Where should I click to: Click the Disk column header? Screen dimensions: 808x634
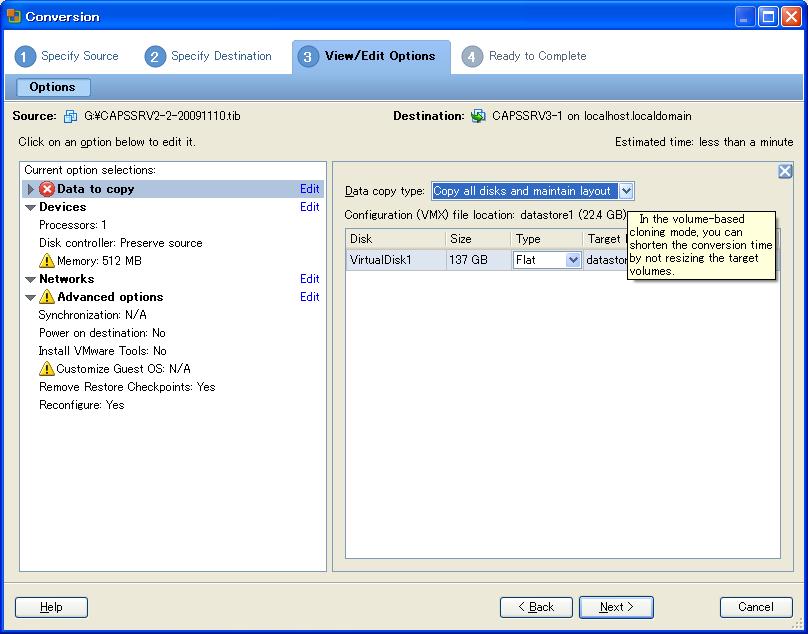(x=396, y=239)
